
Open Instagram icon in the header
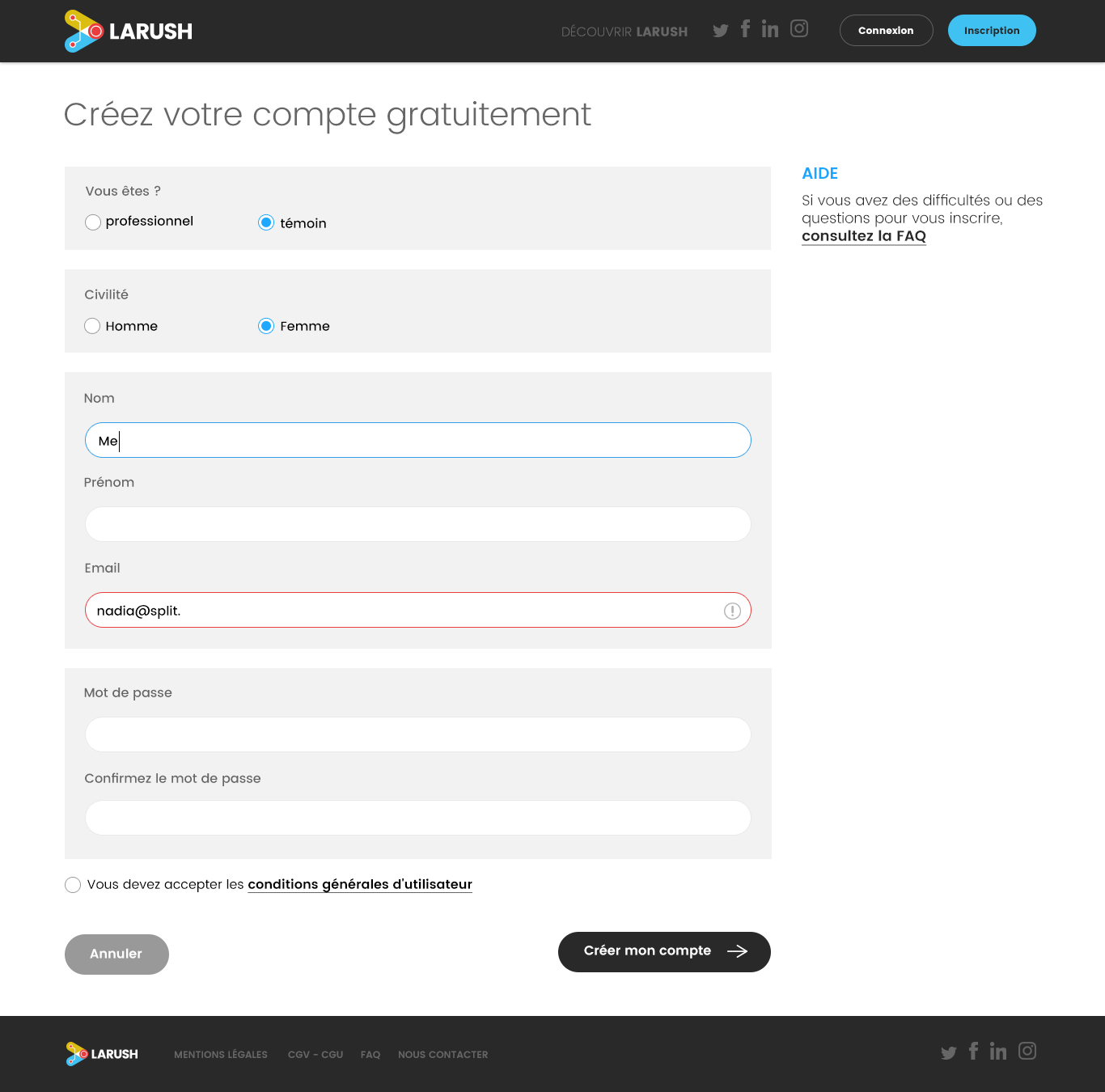(799, 28)
